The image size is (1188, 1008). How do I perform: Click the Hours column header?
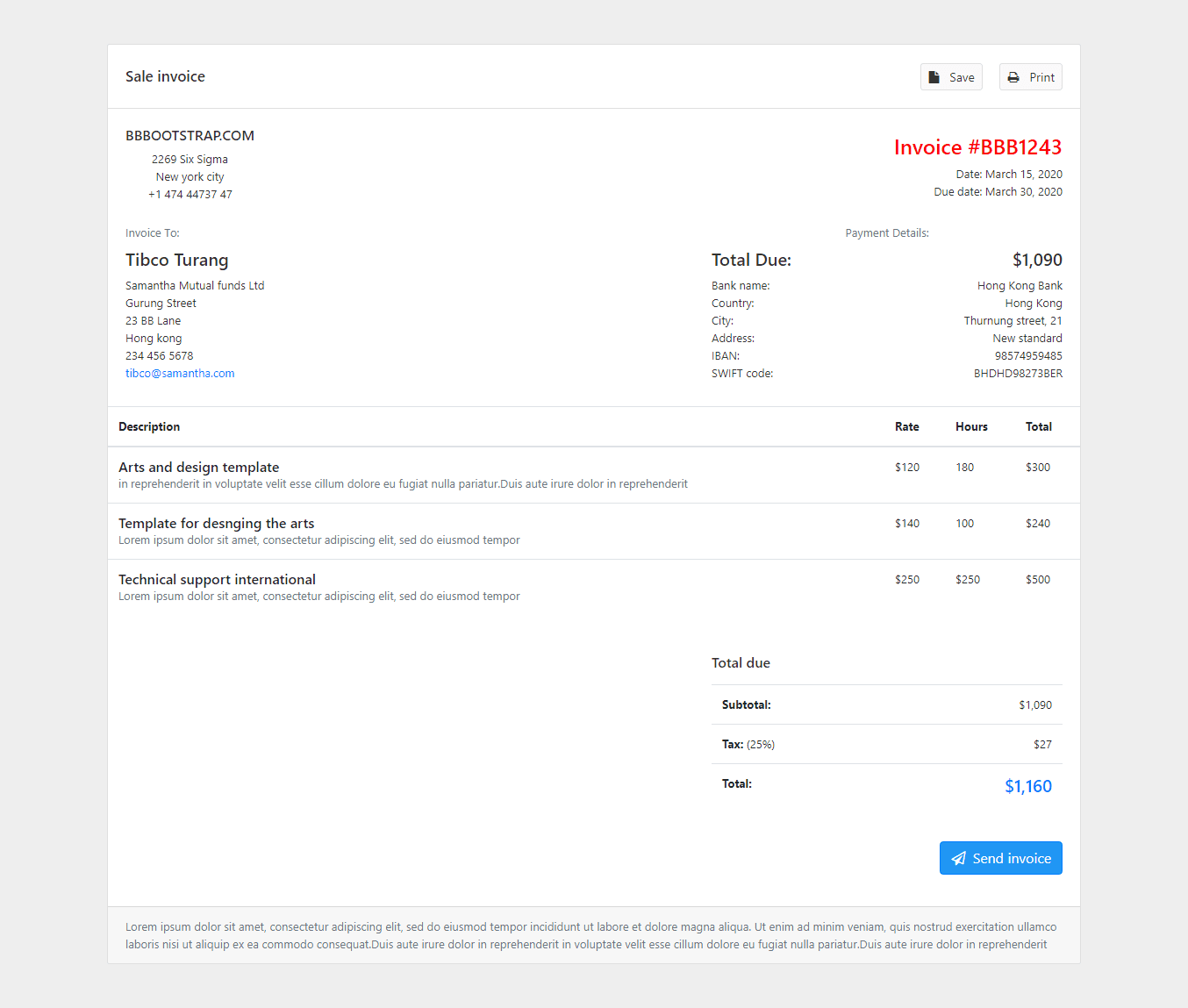tap(971, 426)
